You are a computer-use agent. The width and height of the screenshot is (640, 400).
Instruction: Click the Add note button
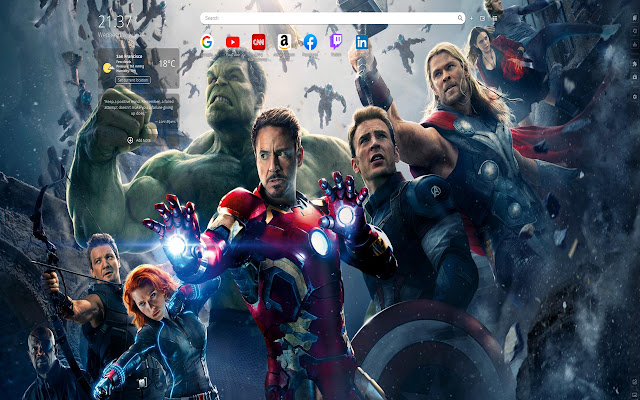(139, 140)
